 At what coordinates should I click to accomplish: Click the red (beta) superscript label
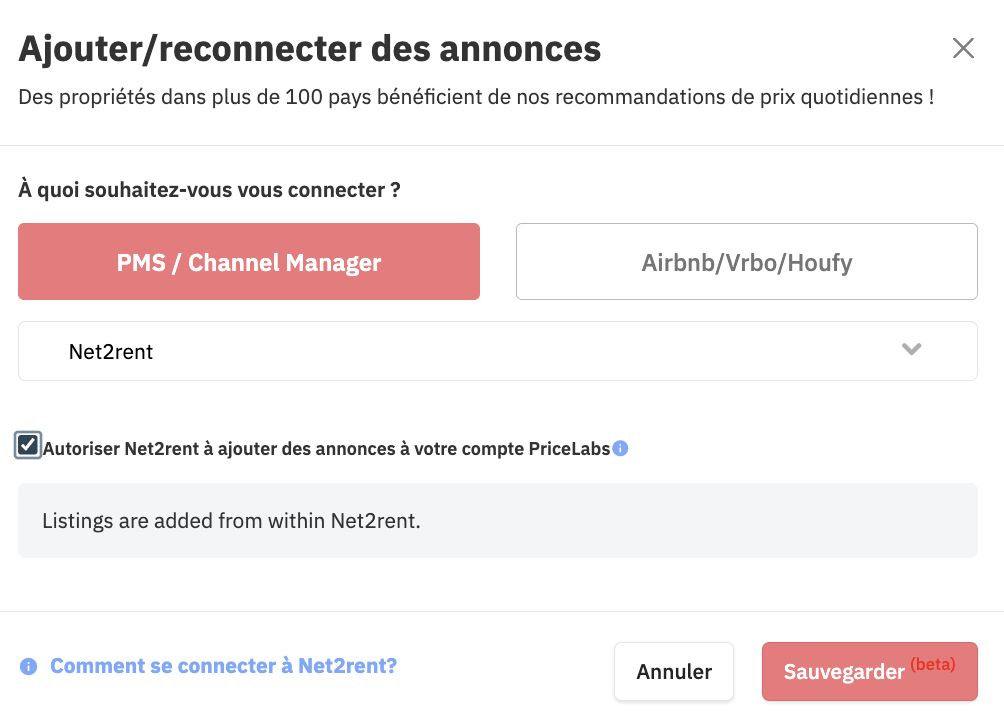tap(933, 664)
